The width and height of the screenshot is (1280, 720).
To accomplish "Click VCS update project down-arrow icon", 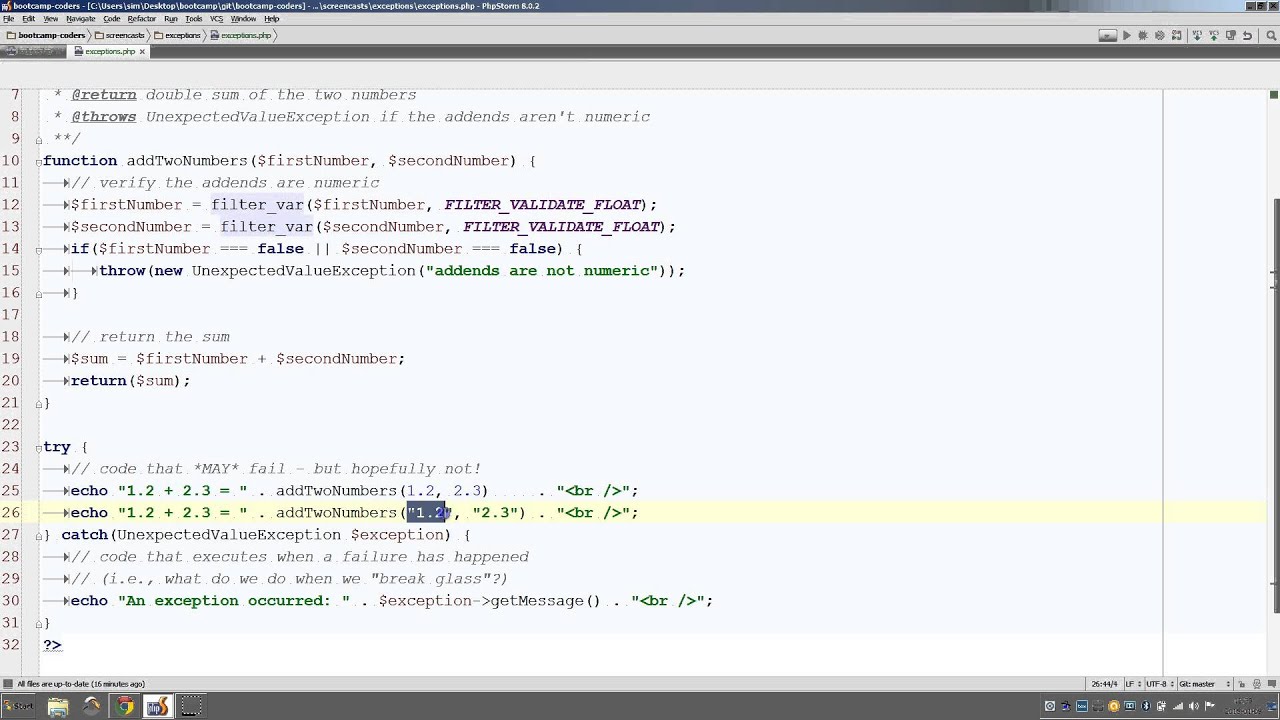I will [1197, 35].
